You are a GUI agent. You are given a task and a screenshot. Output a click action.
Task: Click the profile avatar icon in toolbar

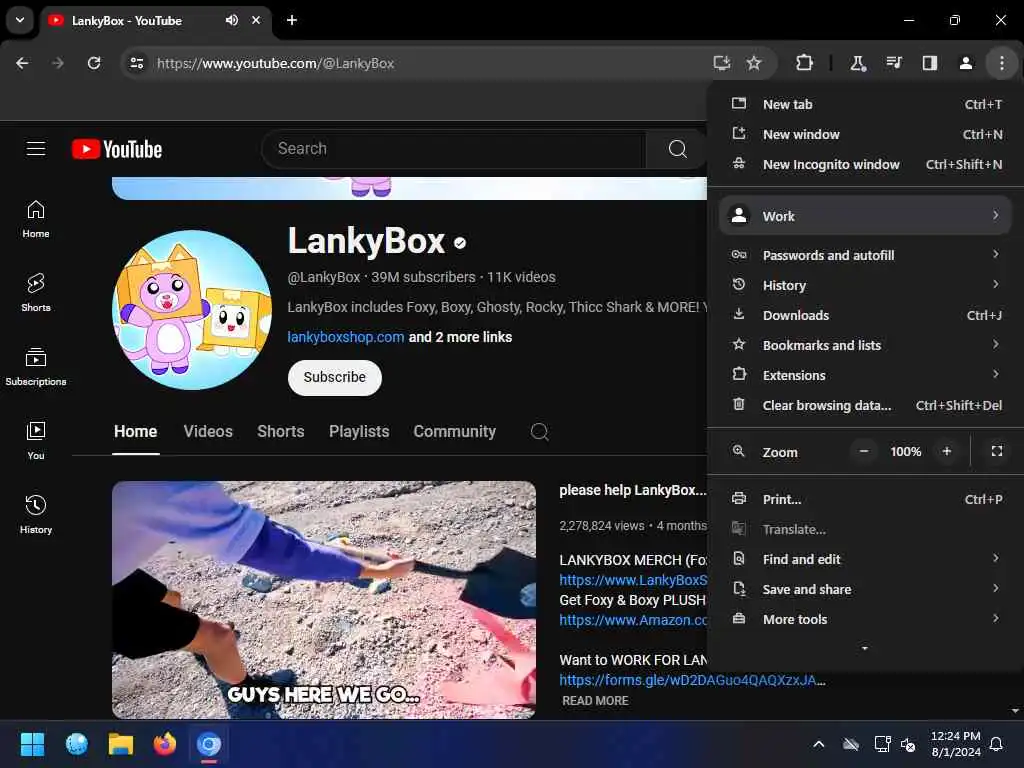965,63
